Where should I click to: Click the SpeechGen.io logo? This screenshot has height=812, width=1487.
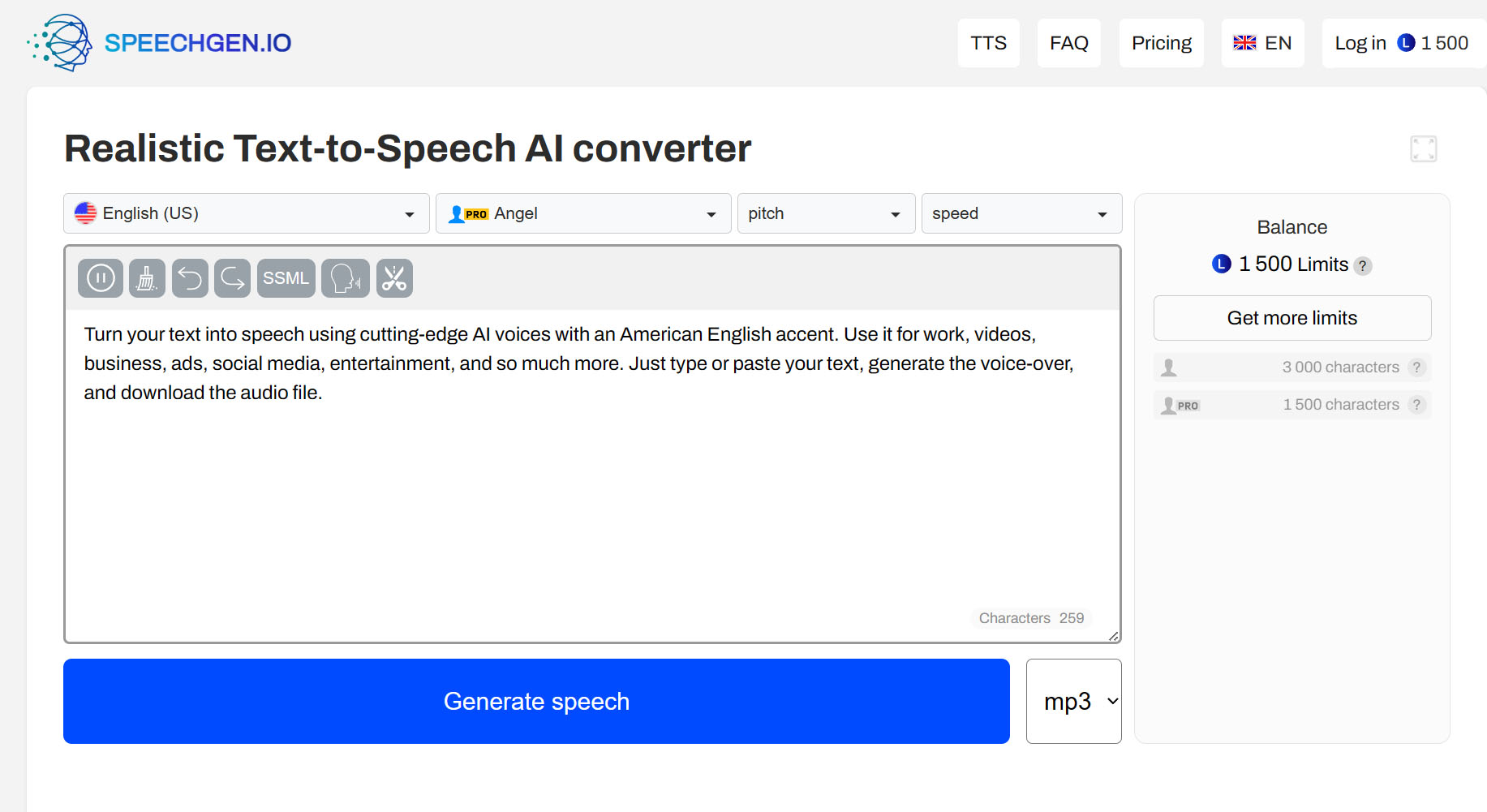point(158,42)
